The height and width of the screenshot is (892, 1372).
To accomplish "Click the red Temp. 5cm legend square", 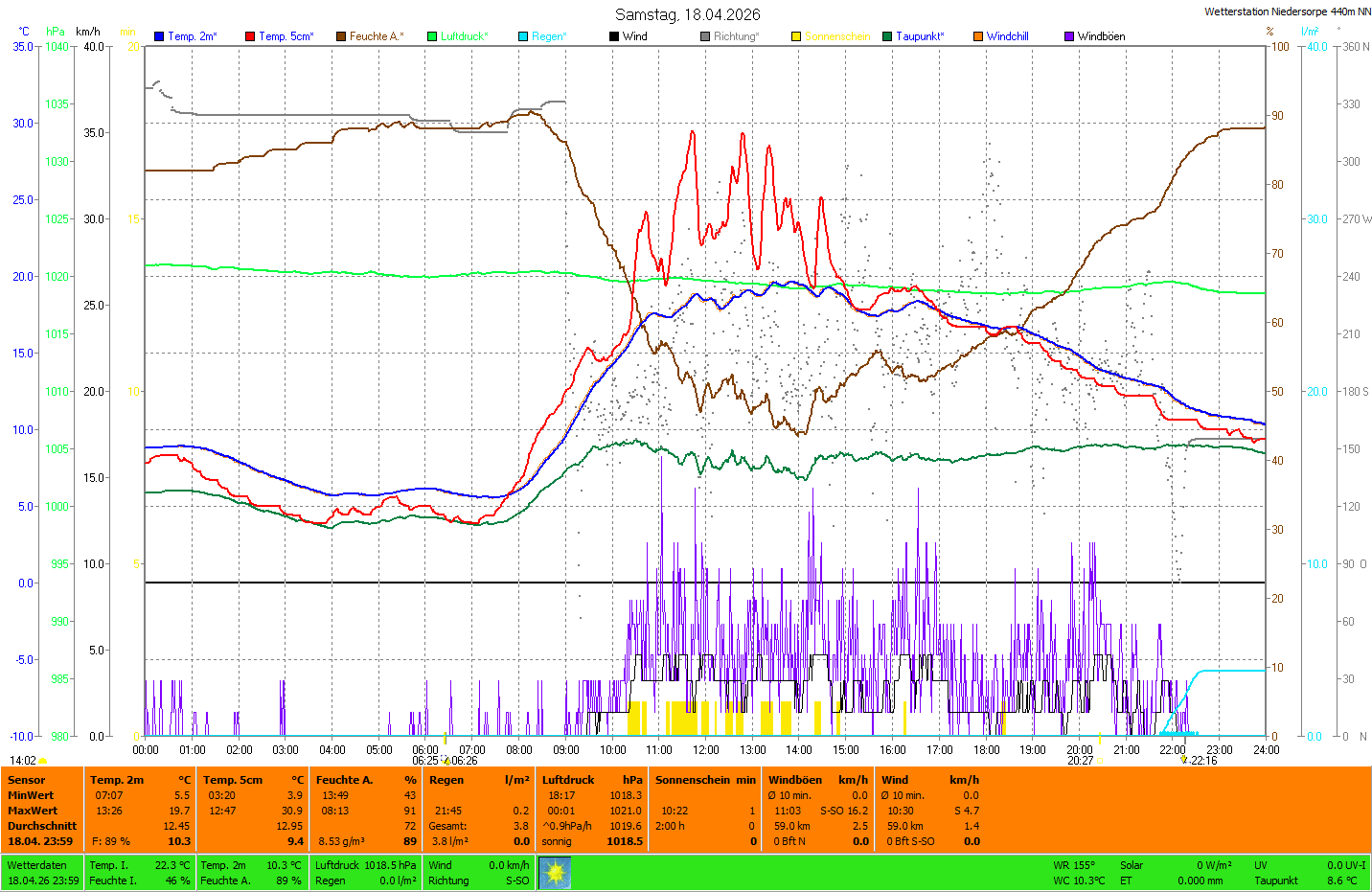I will [x=250, y=36].
